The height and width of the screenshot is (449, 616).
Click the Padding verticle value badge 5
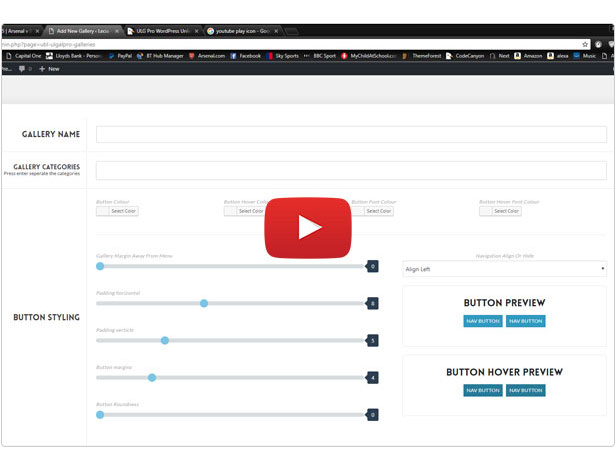(372, 341)
